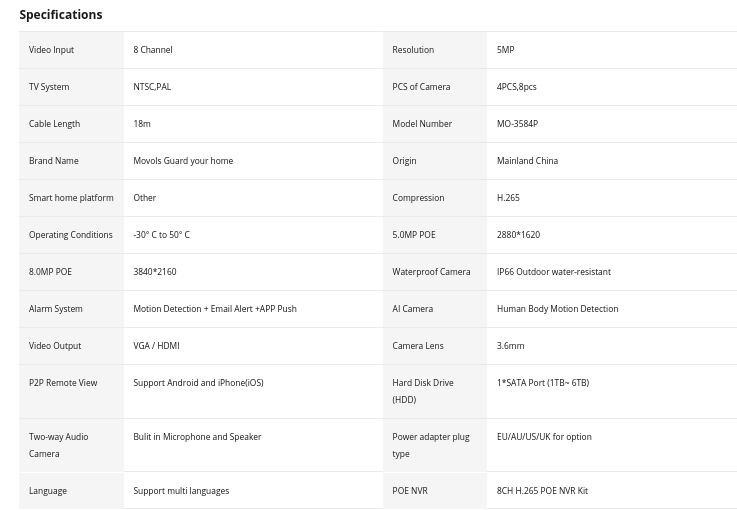Click the 3840*2160 value for 8.0MP POE
The width and height of the screenshot is (737, 510).
tap(155, 272)
